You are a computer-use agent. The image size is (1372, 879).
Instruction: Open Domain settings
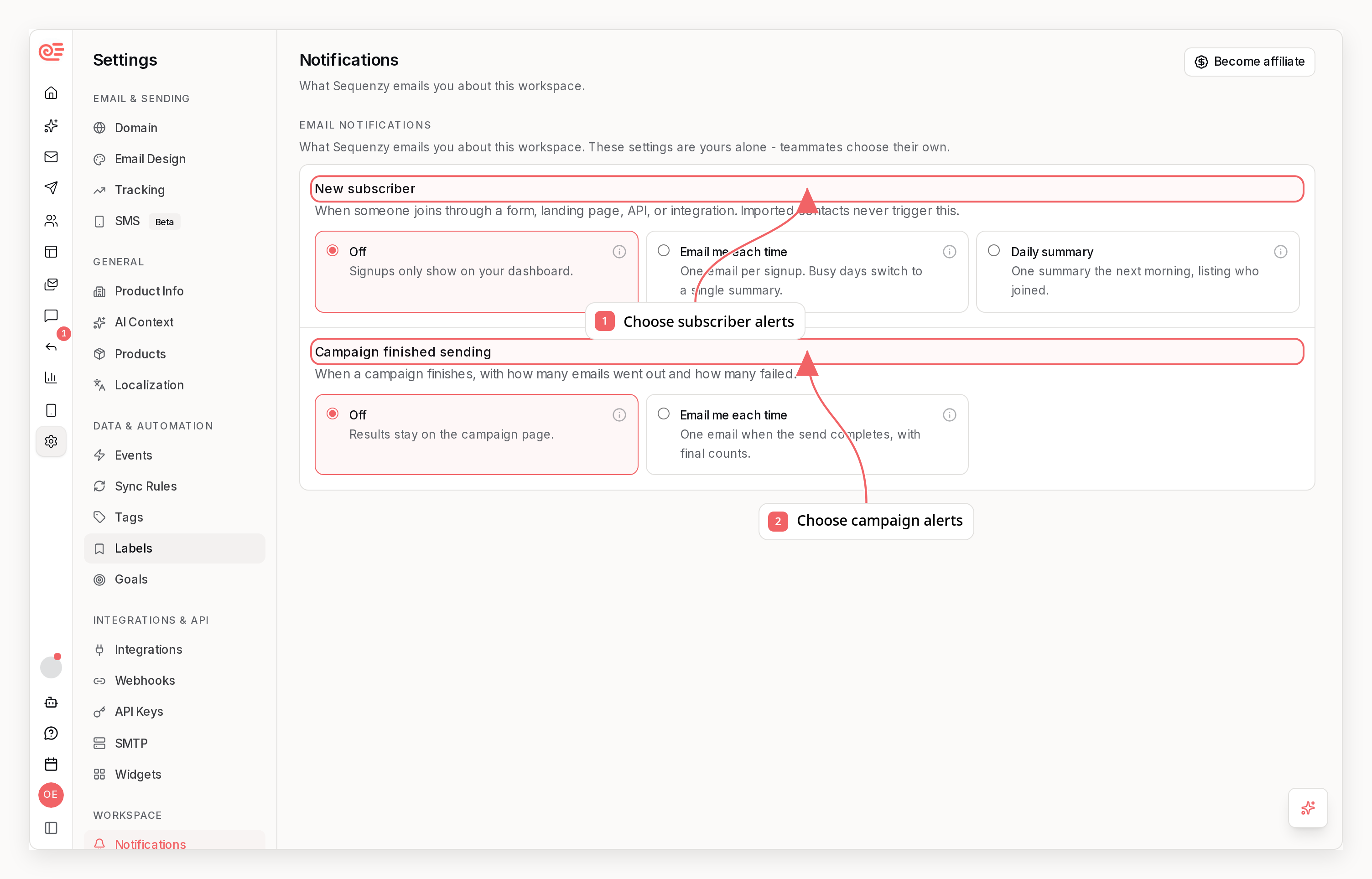coord(174,128)
